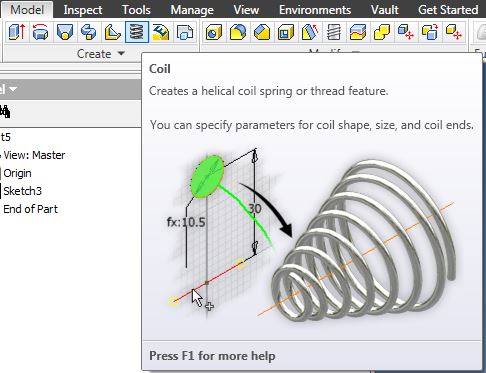Click the Thread tool icon
Screen dimensions: 486x373
pyautogui.click(x=334, y=32)
